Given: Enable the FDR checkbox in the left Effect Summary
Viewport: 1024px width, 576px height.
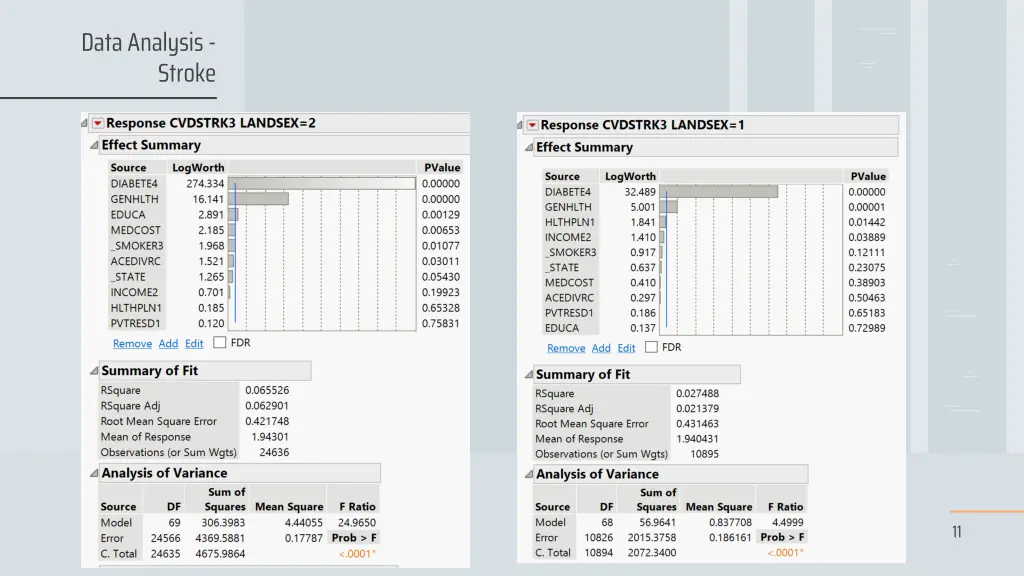Looking at the screenshot, I should coord(218,341).
